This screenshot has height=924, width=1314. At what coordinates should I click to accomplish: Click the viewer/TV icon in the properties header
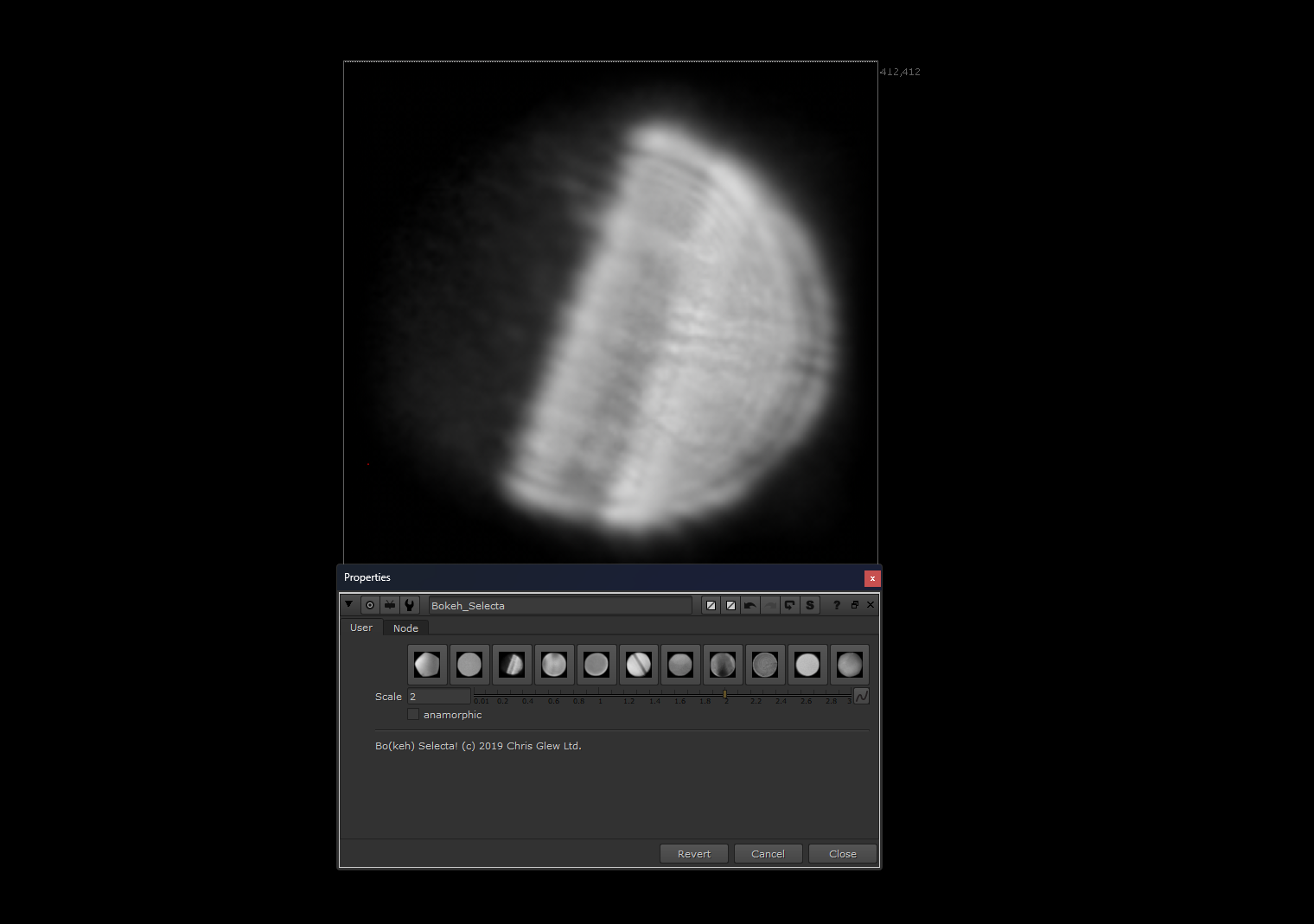390,605
